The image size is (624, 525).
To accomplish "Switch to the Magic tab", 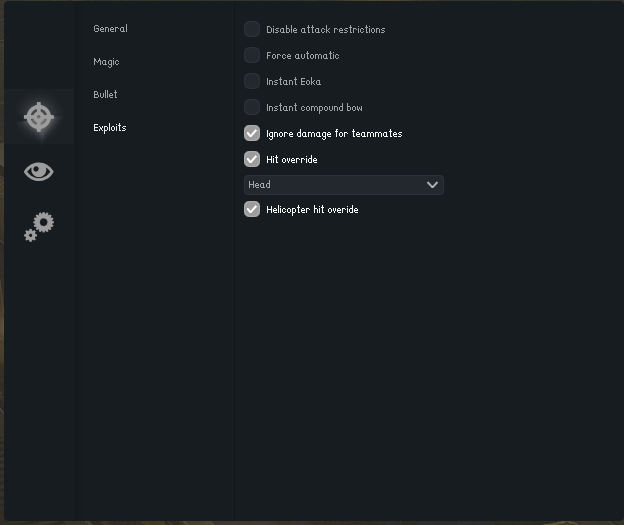I will pos(106,62).
